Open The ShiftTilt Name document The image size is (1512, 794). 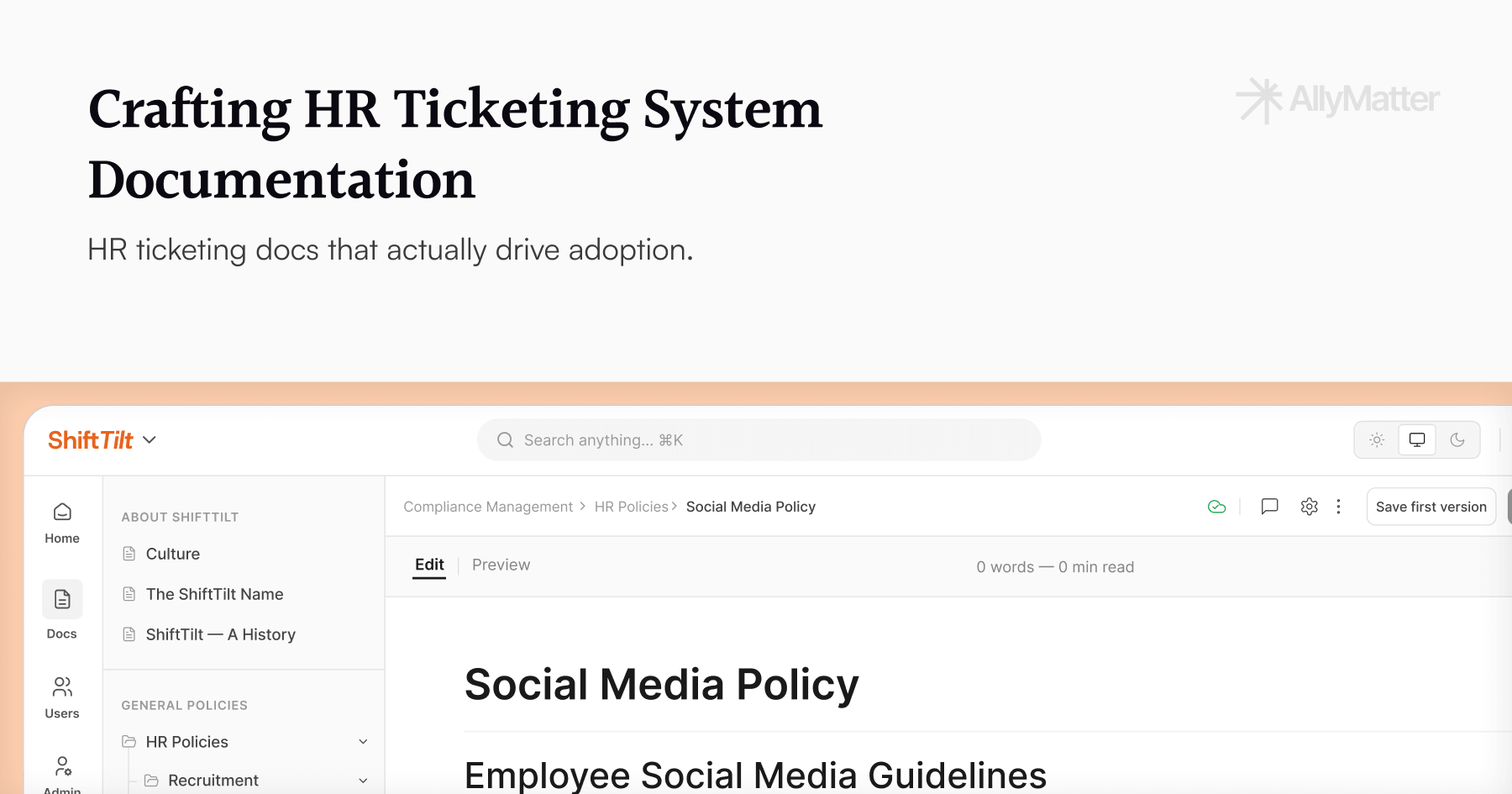click(x=214, y=594)
